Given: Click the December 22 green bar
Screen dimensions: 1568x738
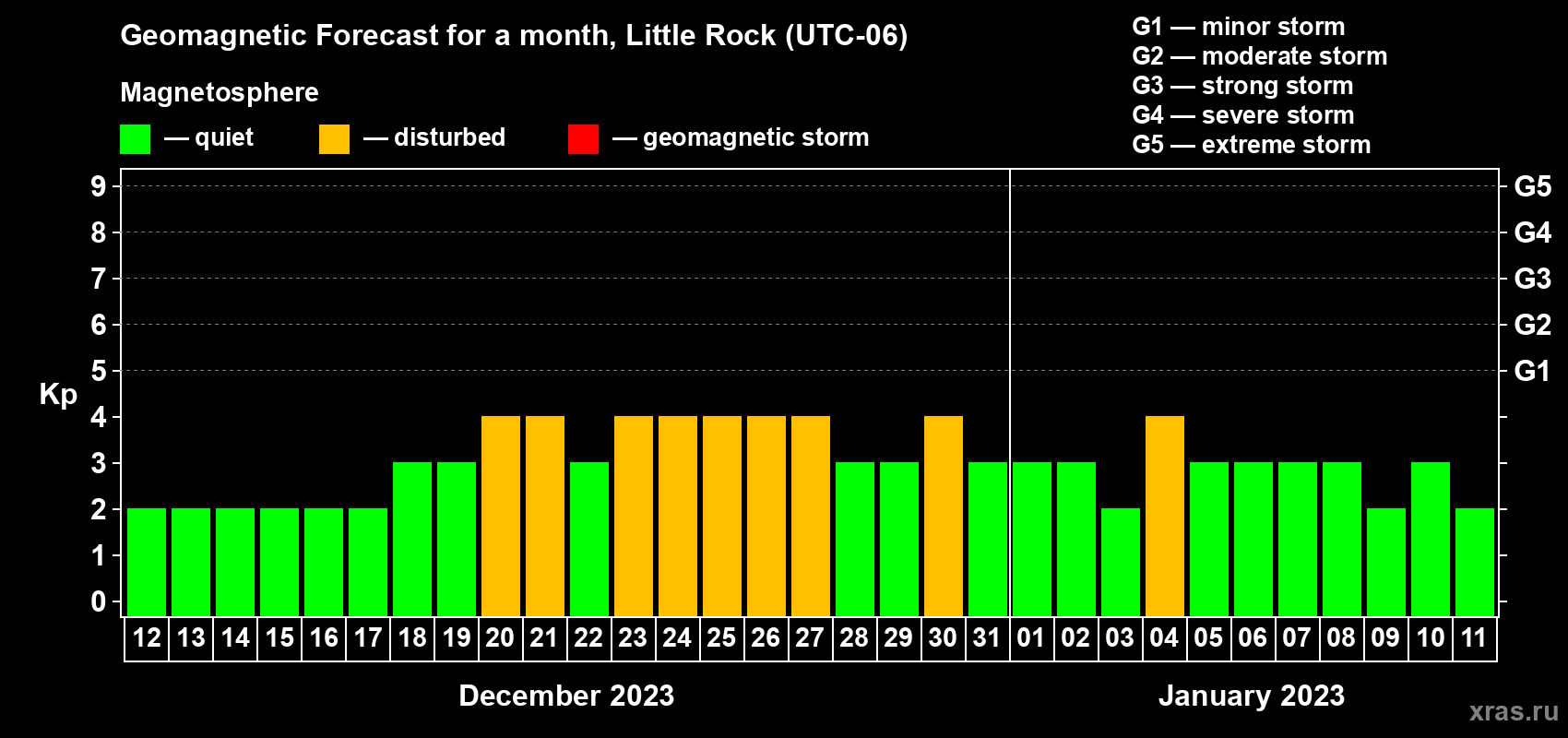Looking at the screenshot, I should 589,539.
